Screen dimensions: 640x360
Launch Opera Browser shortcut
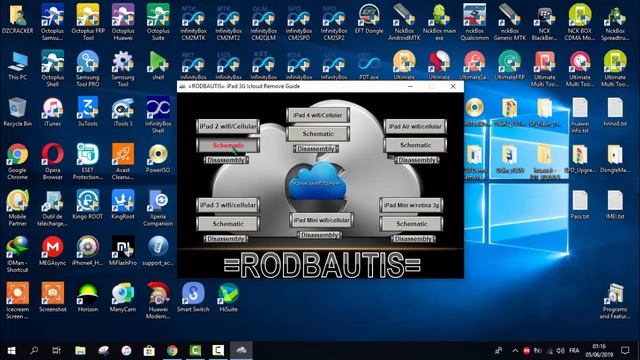52,161
